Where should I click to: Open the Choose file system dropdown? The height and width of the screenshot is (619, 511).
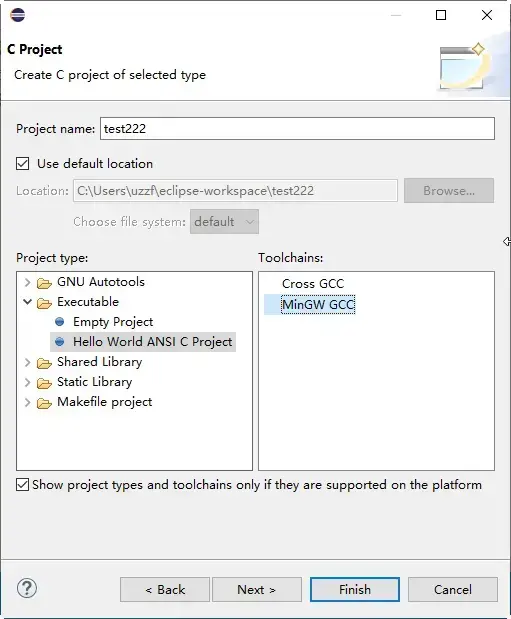point(224,221)
